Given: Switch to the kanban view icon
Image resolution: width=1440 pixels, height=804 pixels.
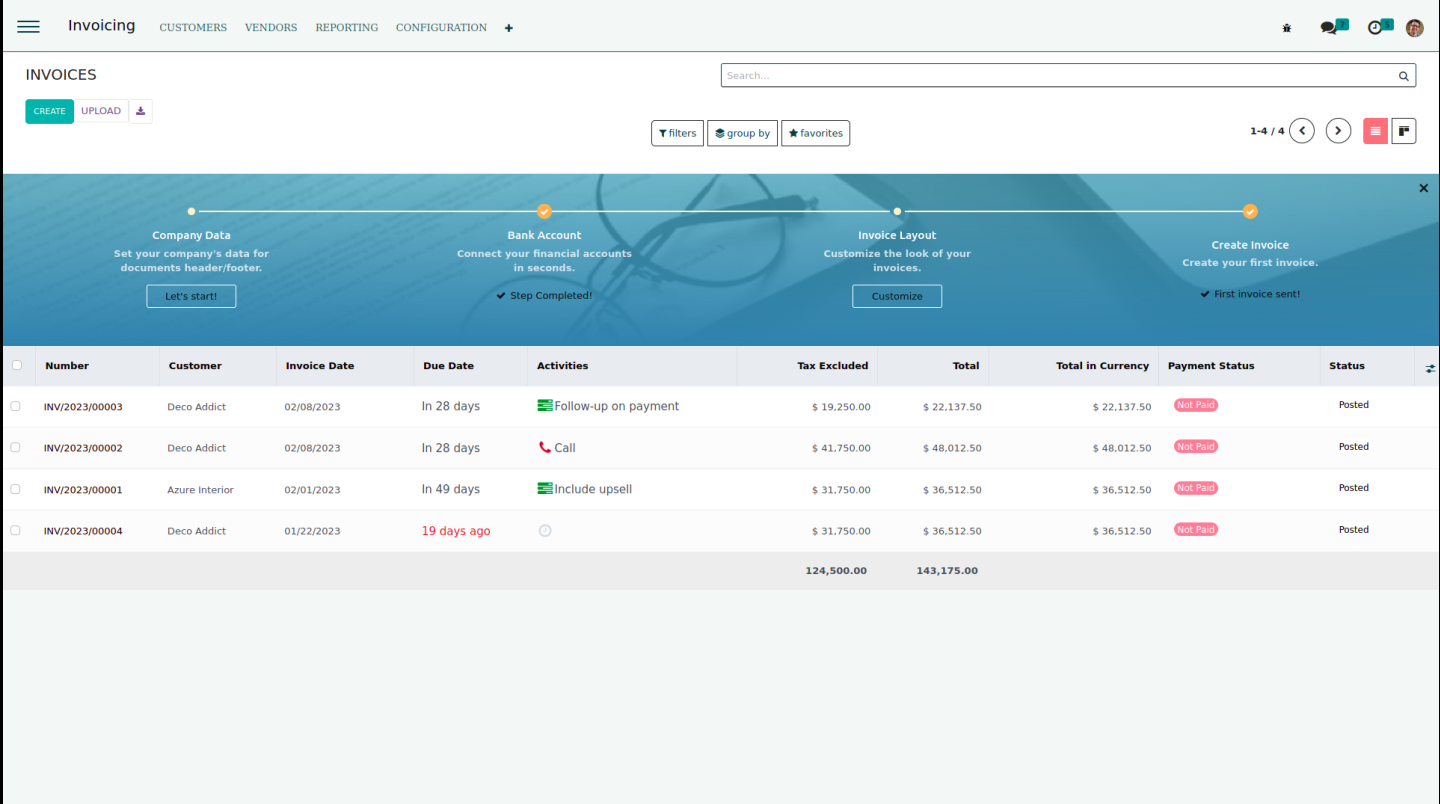Looking at the screenshot, I should 1403,131.
